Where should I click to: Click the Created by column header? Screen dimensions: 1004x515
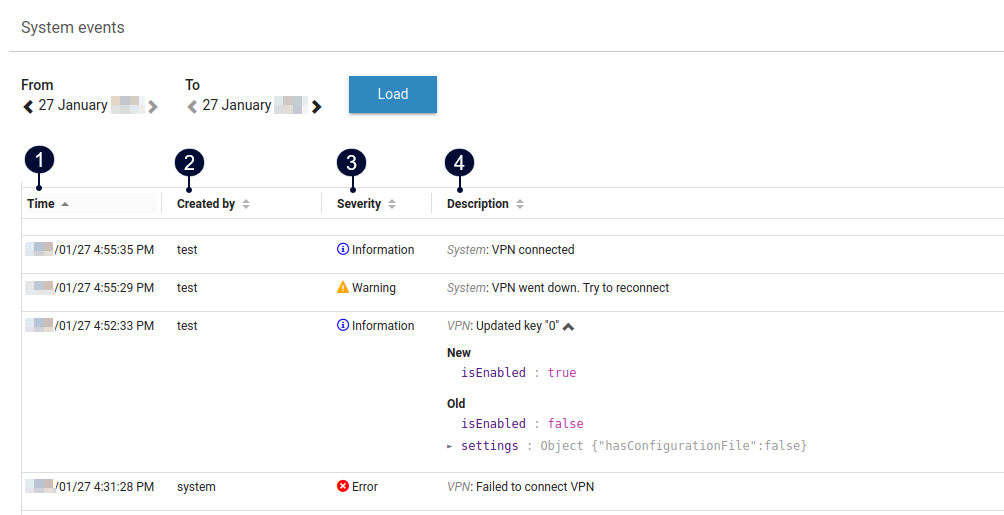(206, 204)
